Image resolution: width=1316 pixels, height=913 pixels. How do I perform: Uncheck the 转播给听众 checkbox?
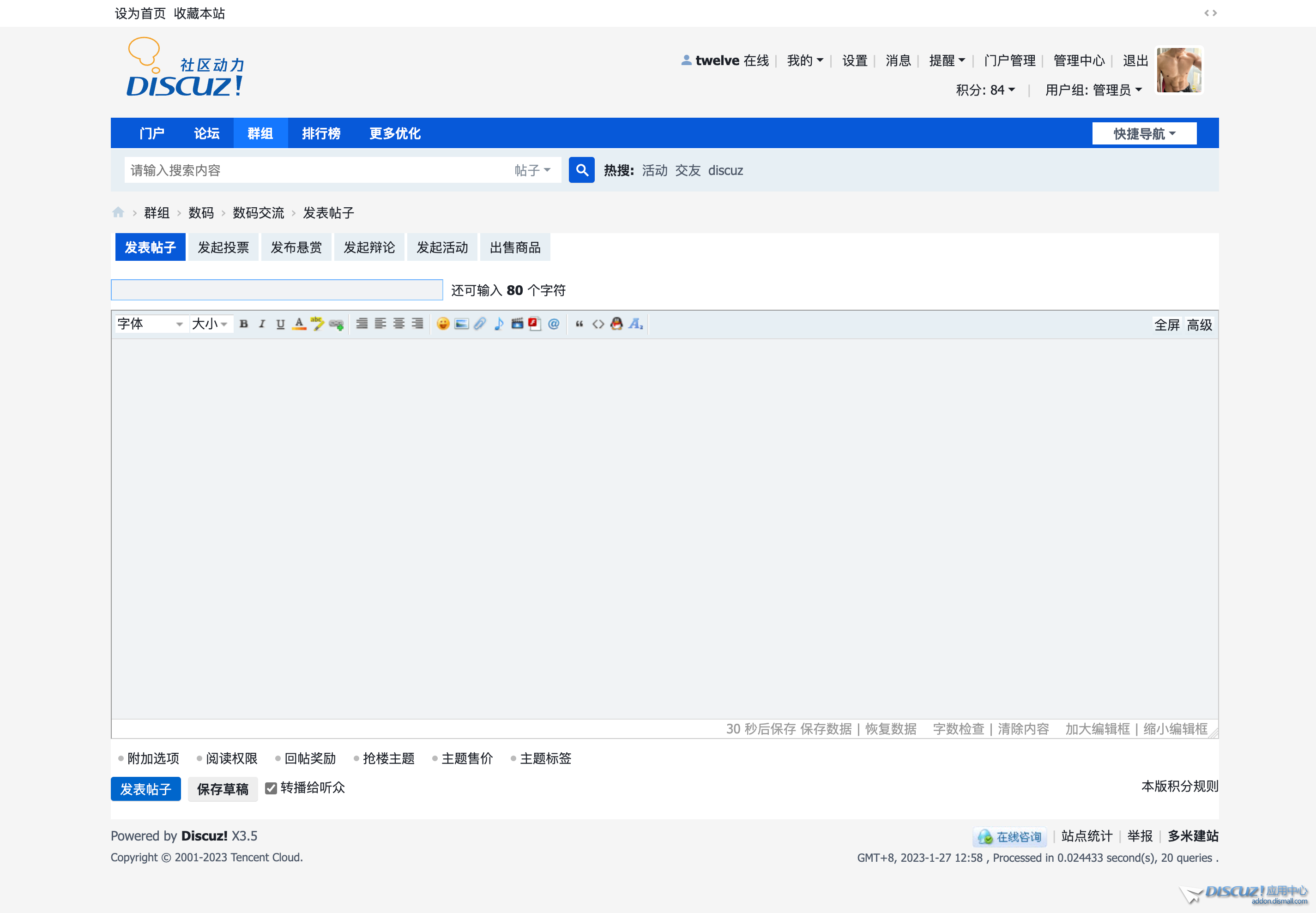(x=271, y=788)
